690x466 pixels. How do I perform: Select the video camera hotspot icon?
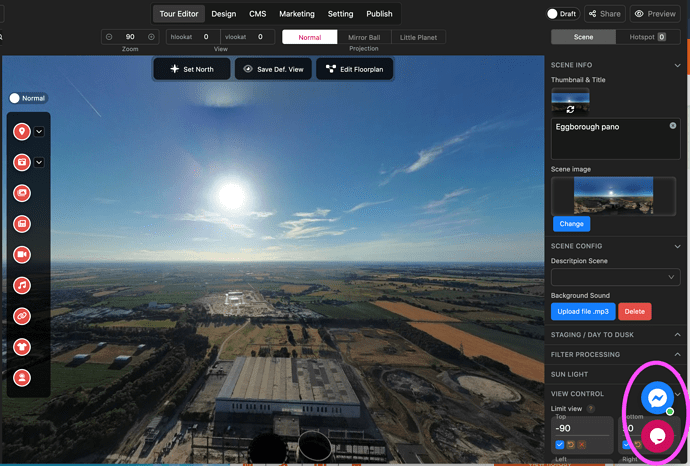pos(22,254)
